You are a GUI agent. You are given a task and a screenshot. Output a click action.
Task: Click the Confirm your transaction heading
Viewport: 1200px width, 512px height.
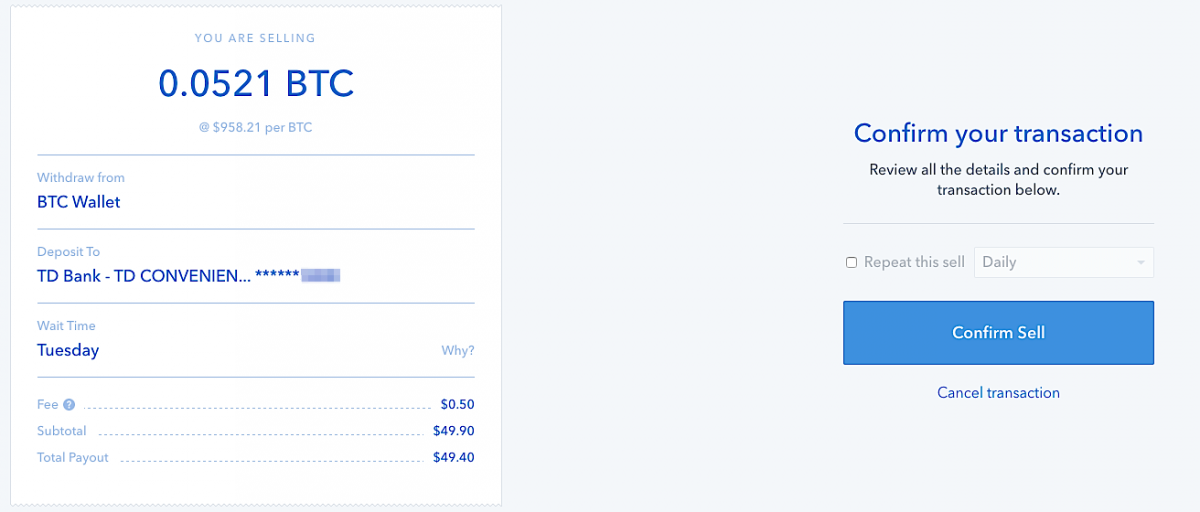pyautogui.click(x=998, y=134)
